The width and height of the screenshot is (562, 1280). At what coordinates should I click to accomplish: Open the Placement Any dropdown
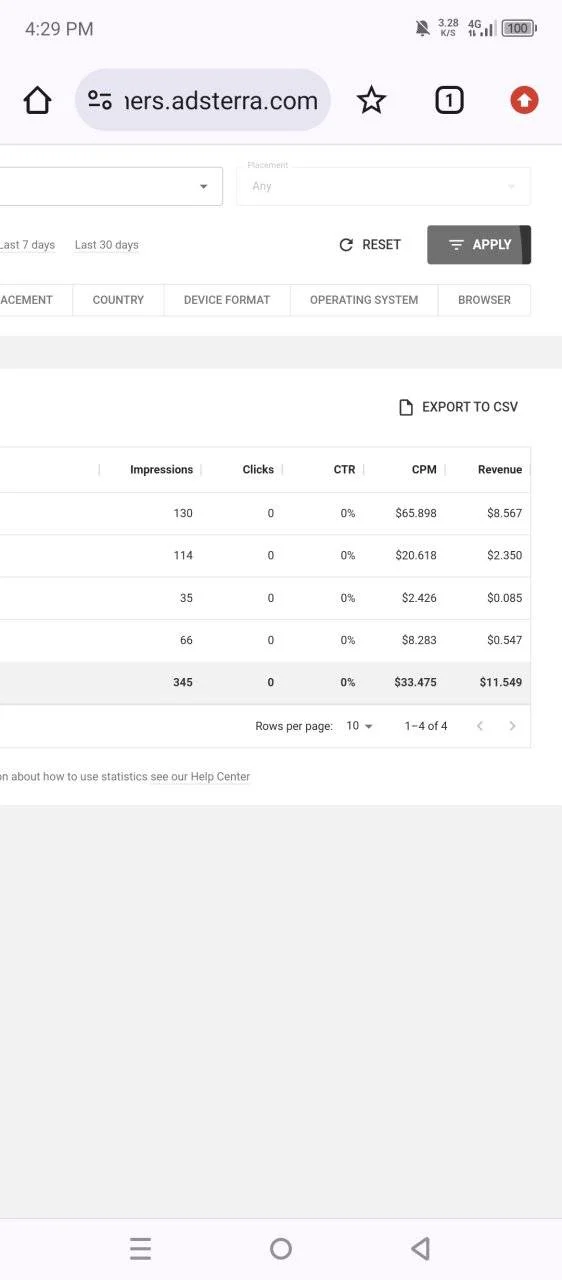[383, 186]
